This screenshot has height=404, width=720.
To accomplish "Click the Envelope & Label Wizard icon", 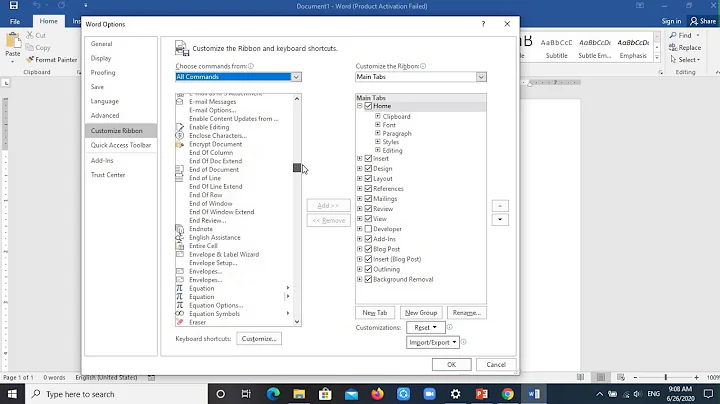I will [180, 254].
